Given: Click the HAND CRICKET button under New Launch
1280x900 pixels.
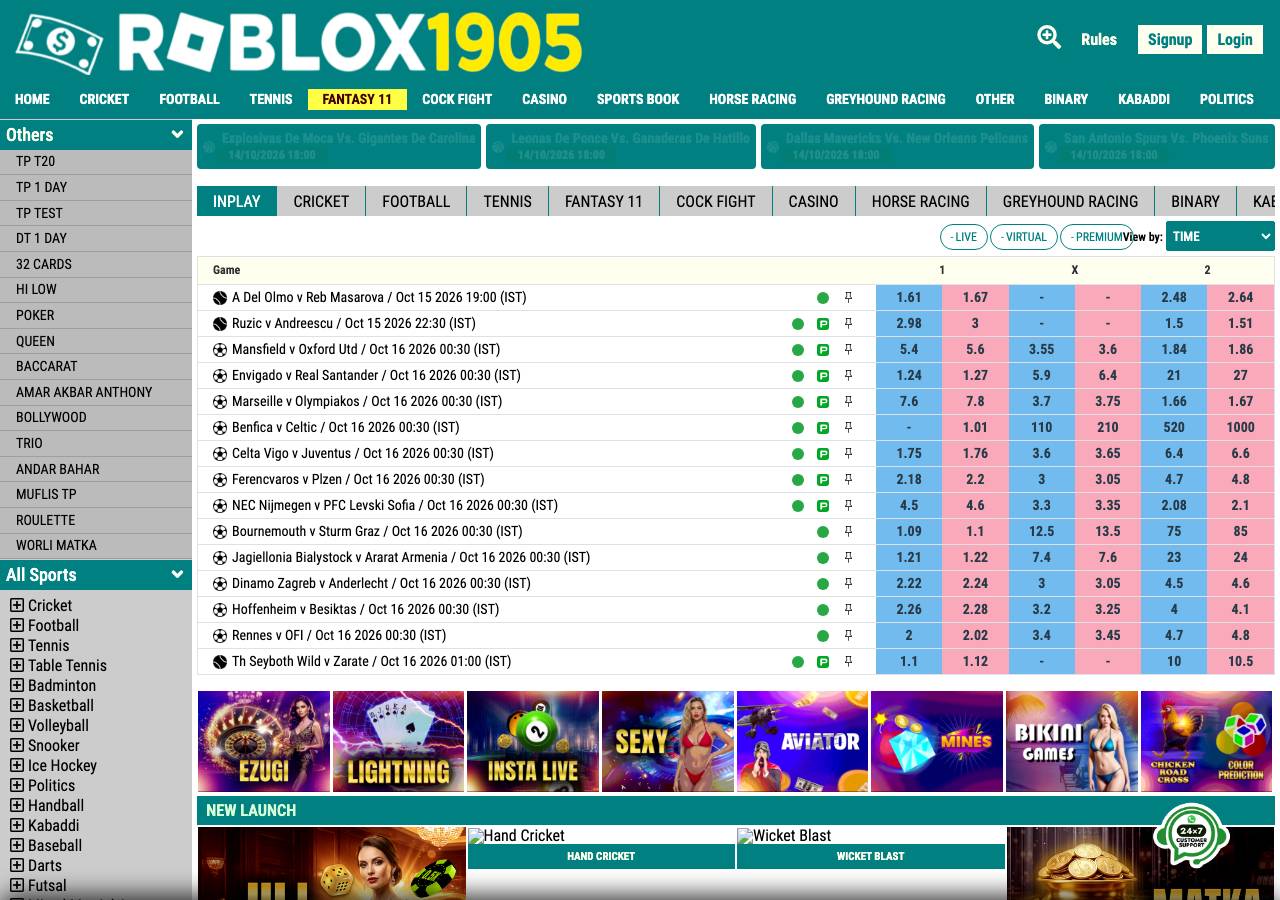Looking at the screenshot, I should tap(601, 856).
